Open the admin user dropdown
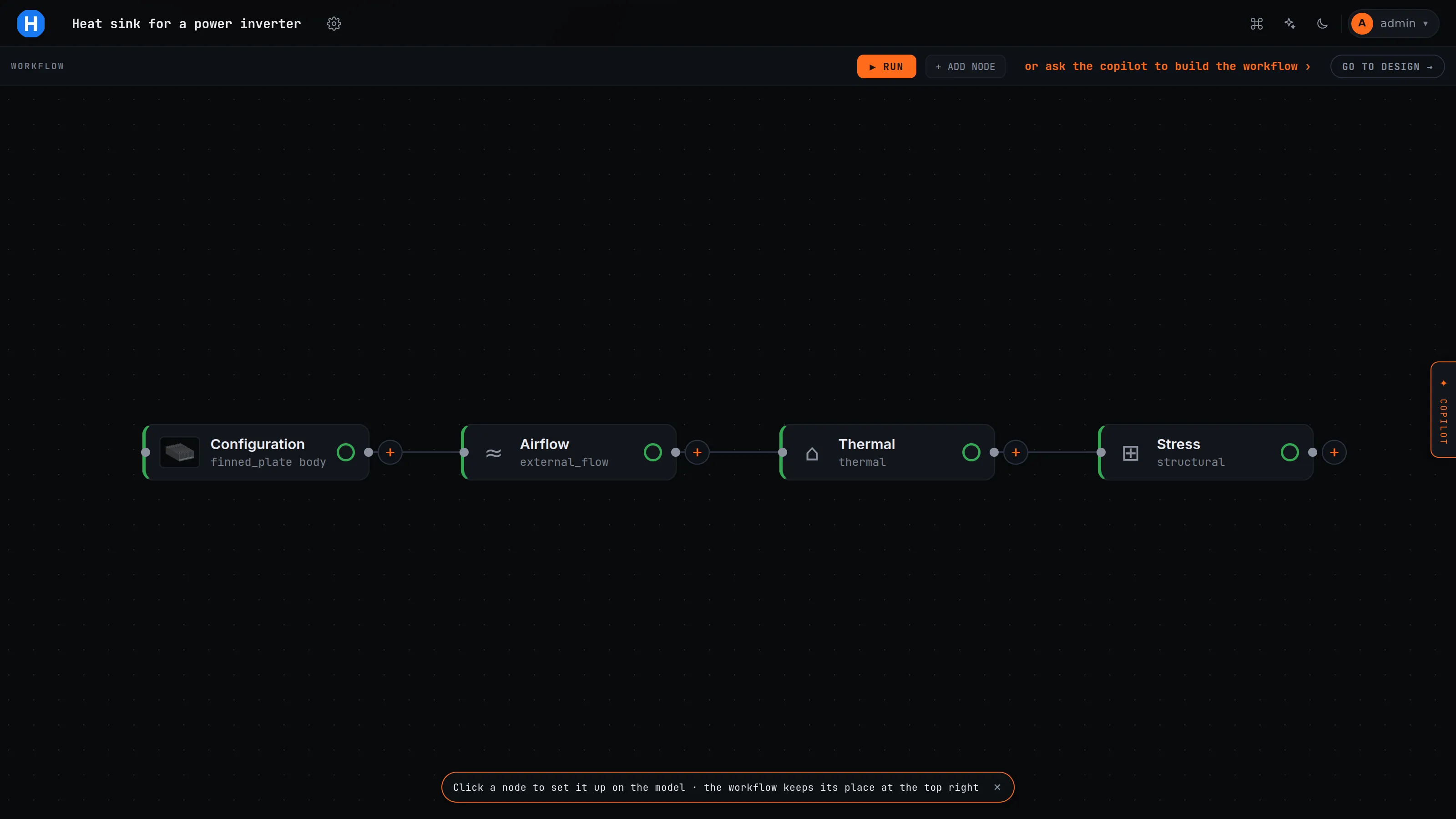Screen dimensions: 1456x819 pos(1393,24)
